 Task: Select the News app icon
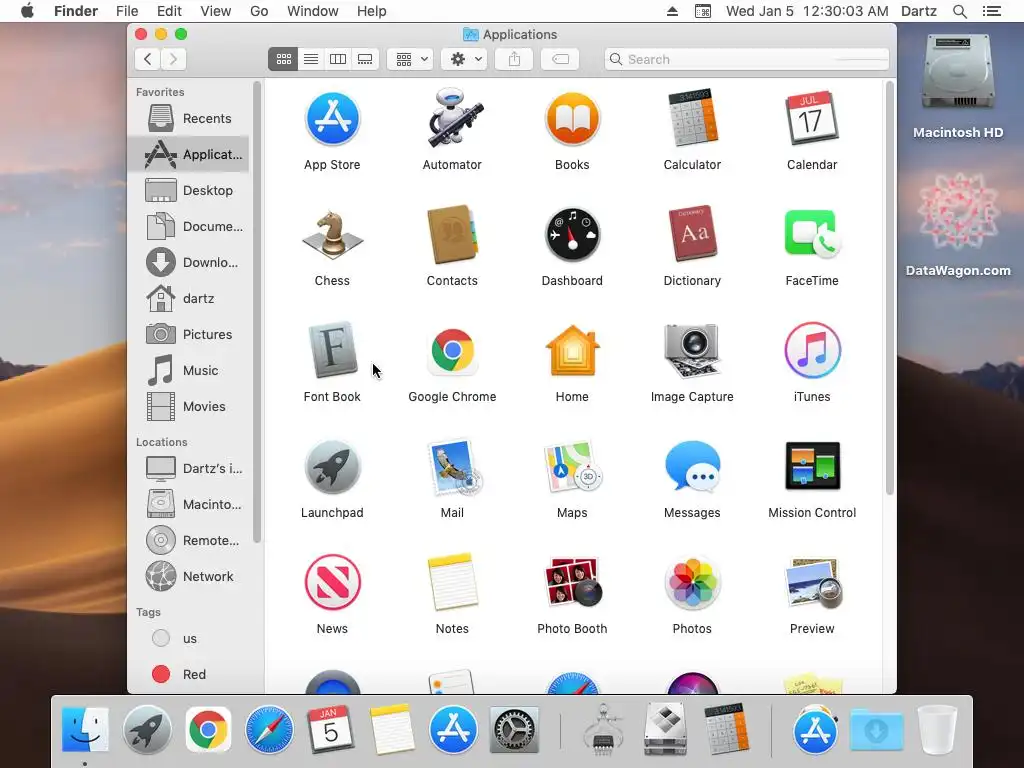click(x=332, y=583)
